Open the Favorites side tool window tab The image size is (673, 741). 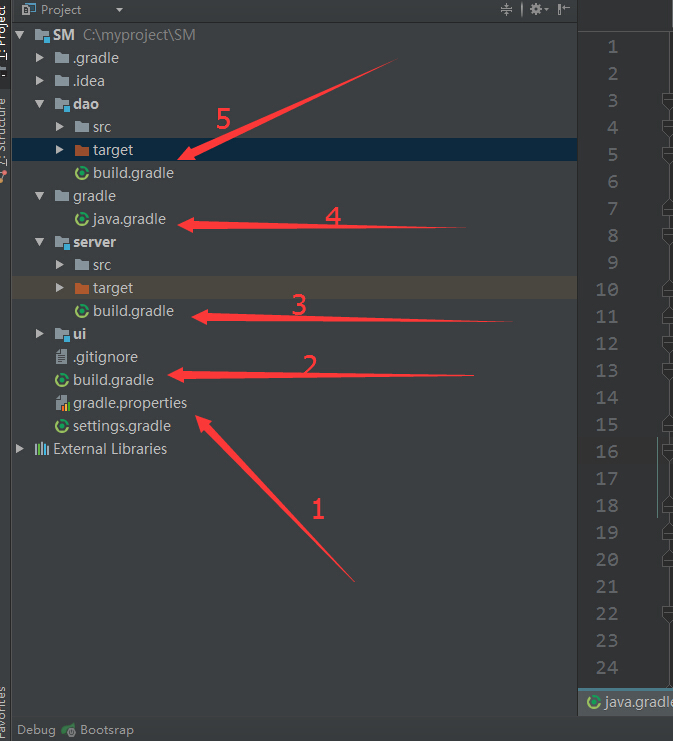(x=3, y=714)
